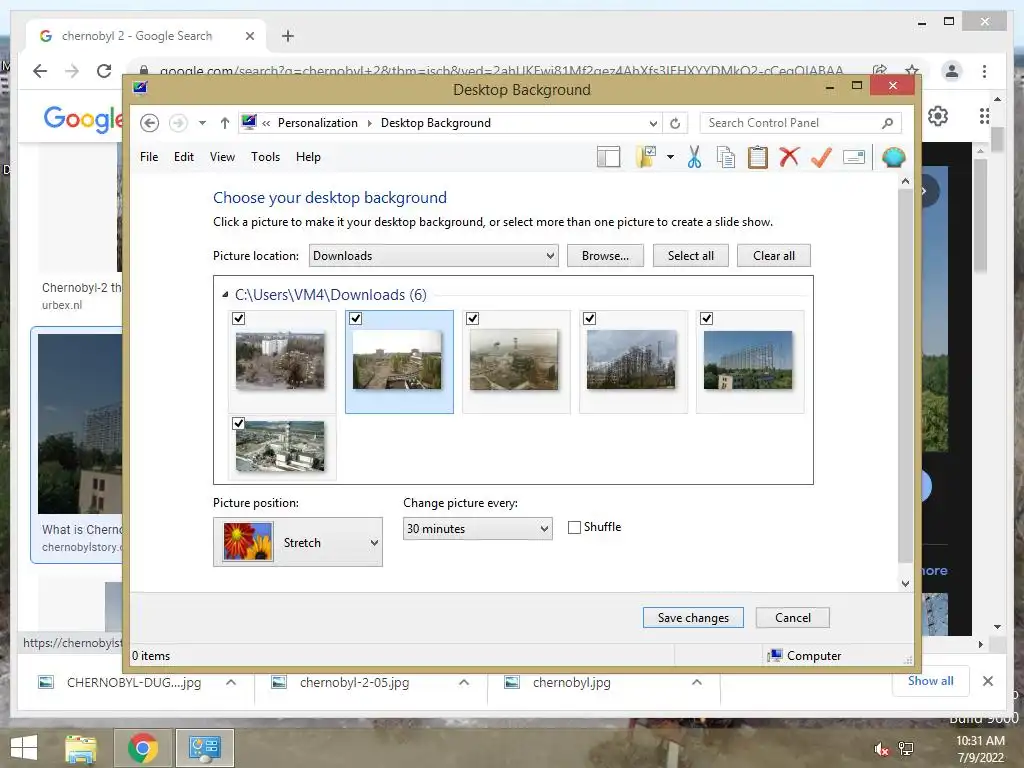Screen dimensions: 1024x768
Task: Enable the Shuffle checkbox
Action: pos(574,528)
